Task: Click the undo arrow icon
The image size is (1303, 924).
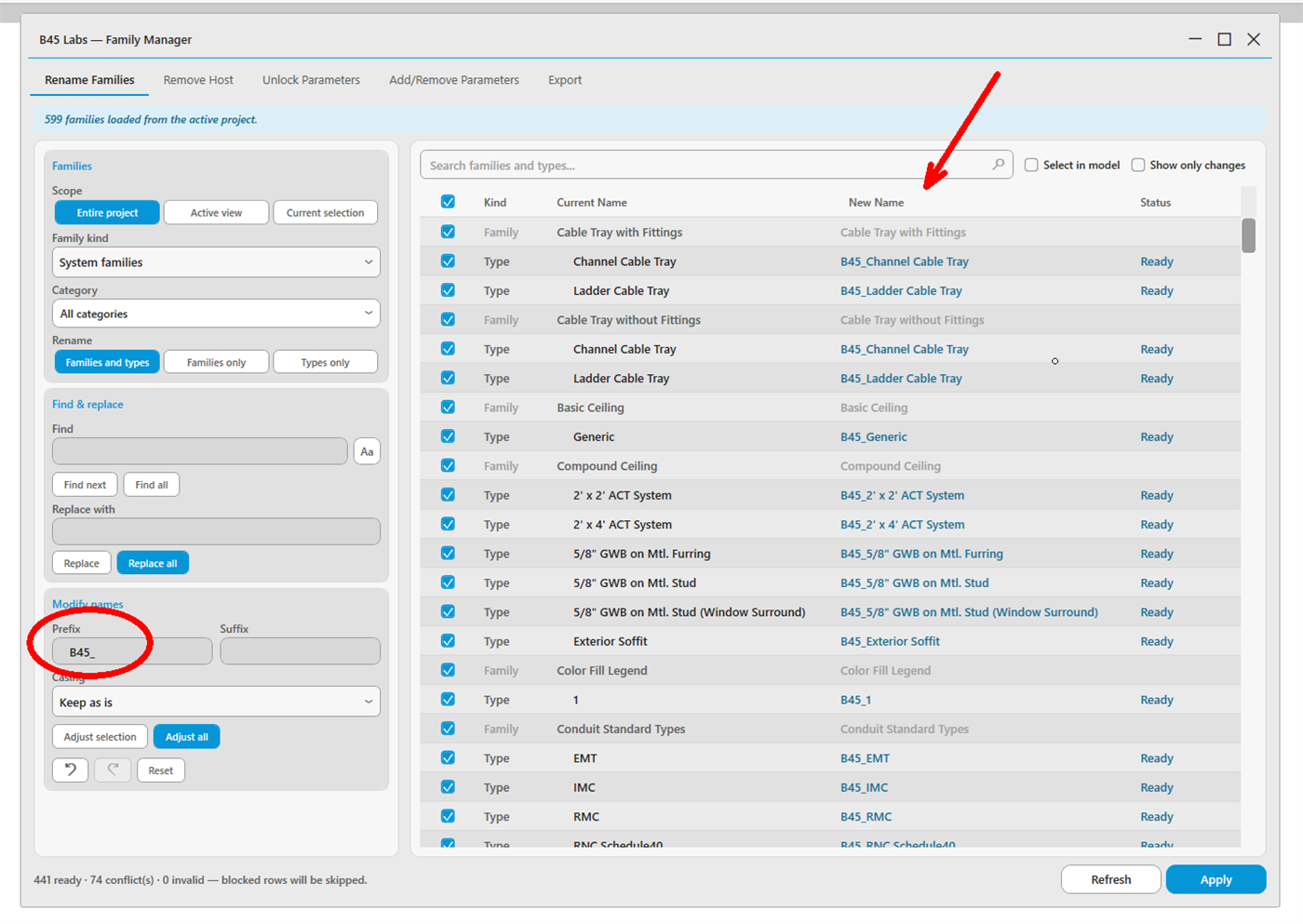Action: pos(71,770)
